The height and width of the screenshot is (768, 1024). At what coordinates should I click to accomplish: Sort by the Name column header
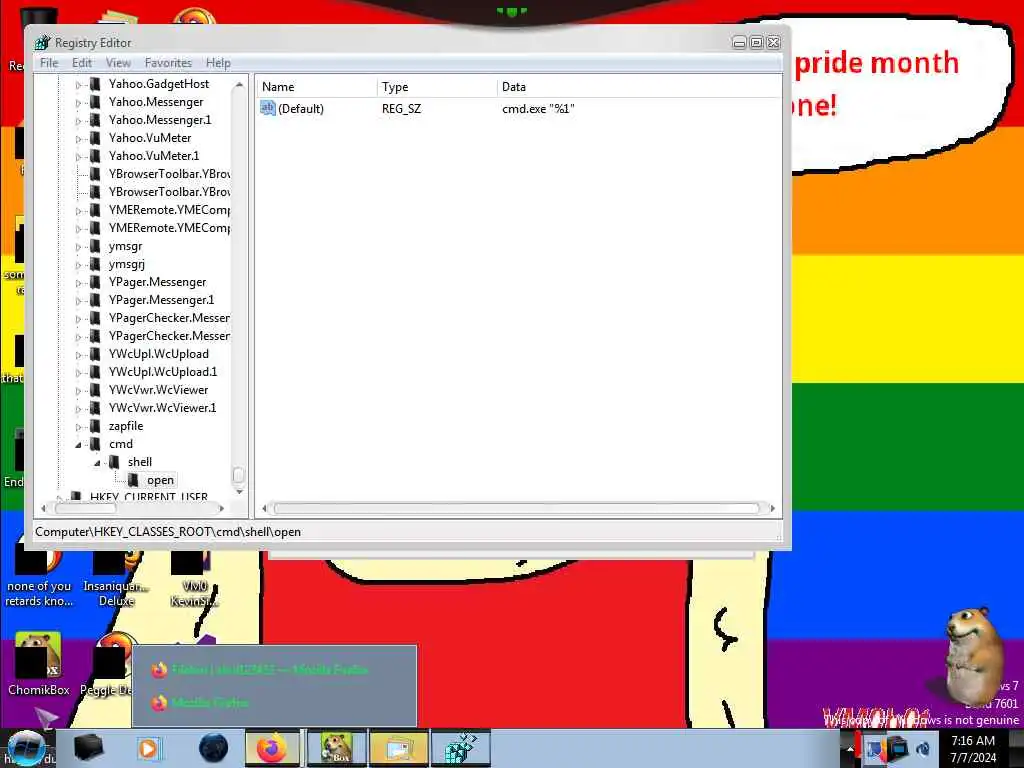(x=316, y=87)
